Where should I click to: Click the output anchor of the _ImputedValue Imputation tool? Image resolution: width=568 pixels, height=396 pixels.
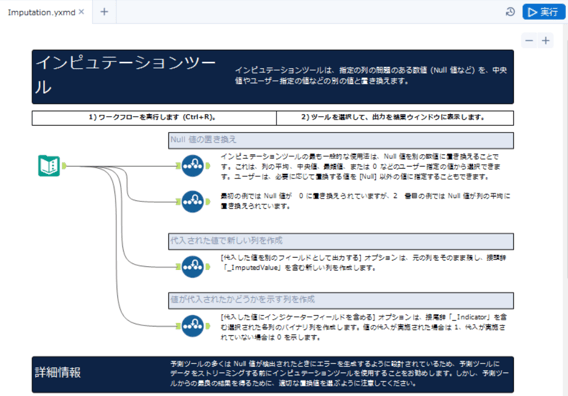click(208, 267)
